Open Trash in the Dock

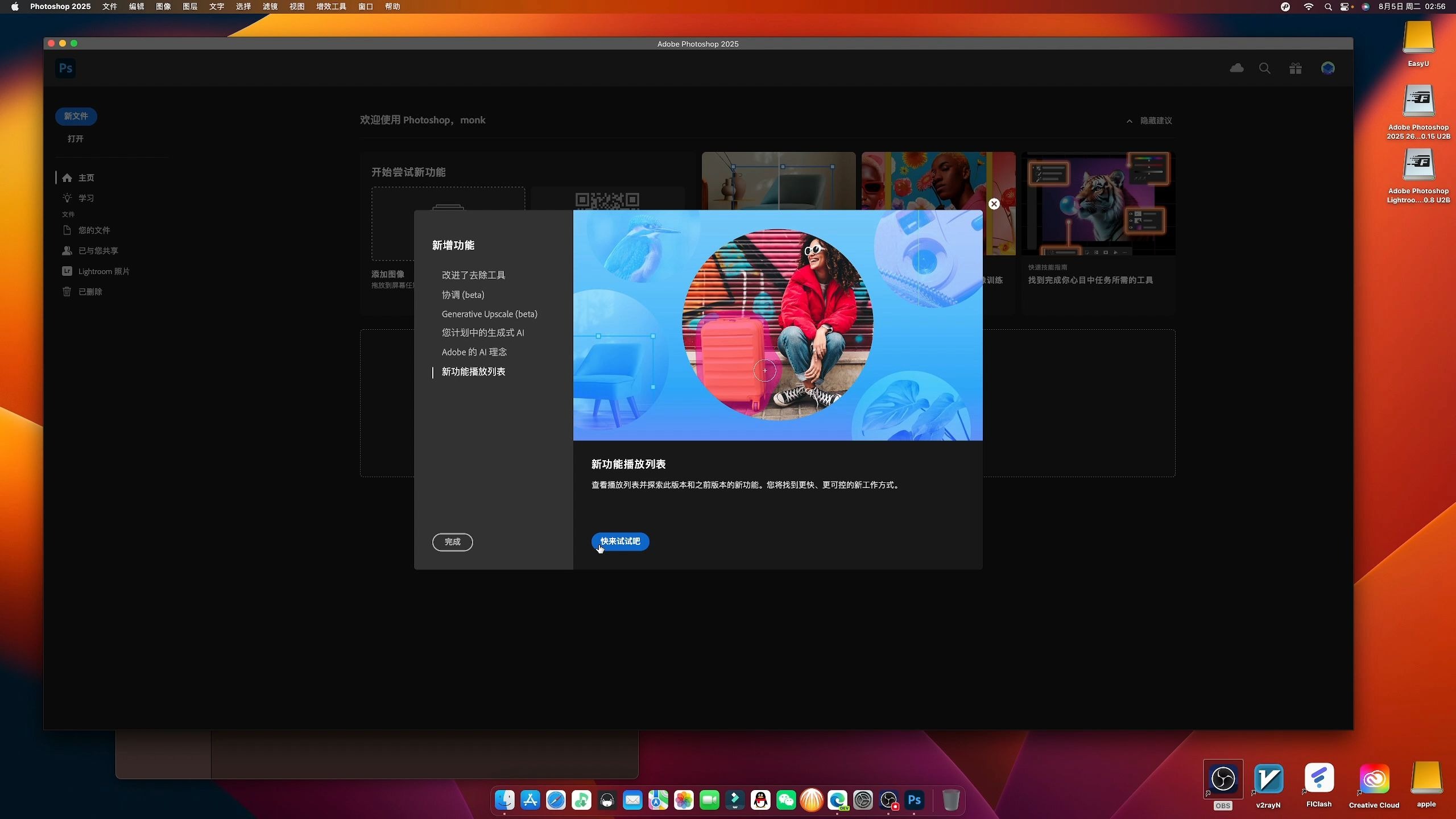pyautogui.click(x=950, y=800)
